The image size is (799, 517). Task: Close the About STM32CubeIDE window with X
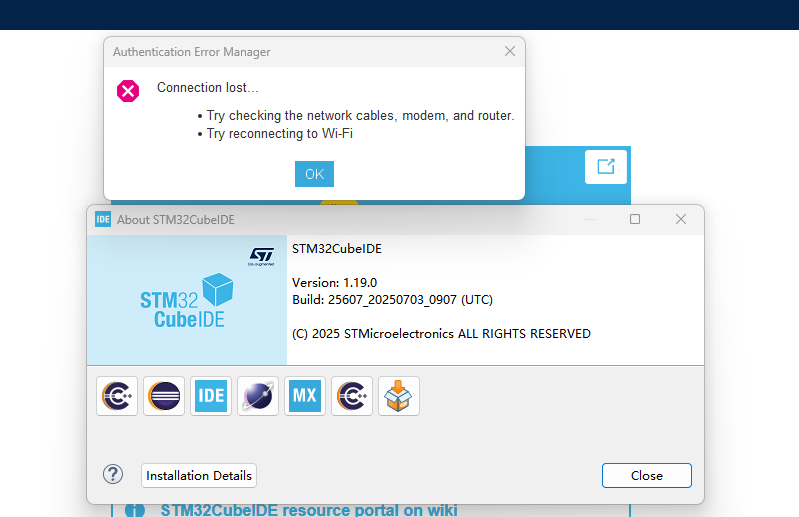tap(681, 219)
